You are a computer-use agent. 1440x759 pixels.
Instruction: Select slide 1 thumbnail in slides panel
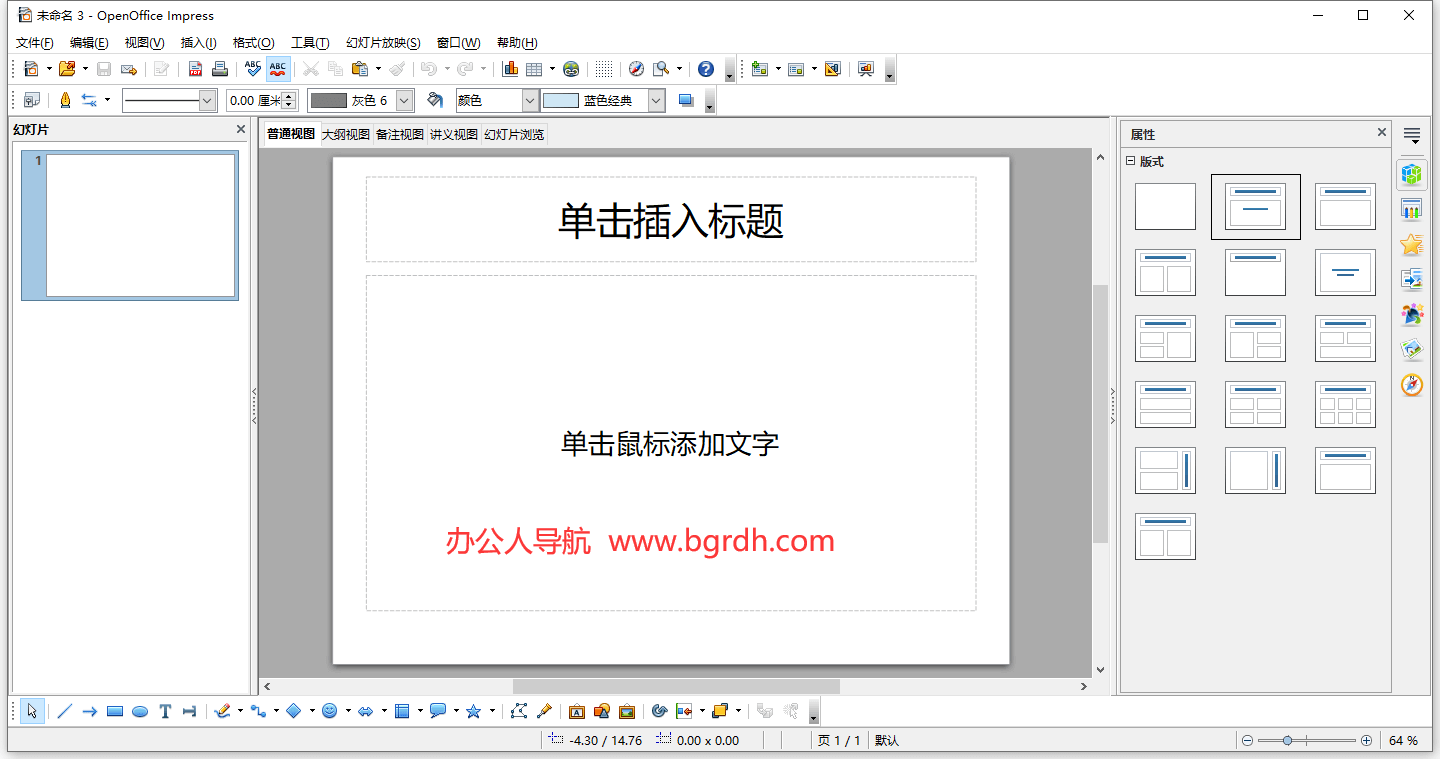click(130, 225)
